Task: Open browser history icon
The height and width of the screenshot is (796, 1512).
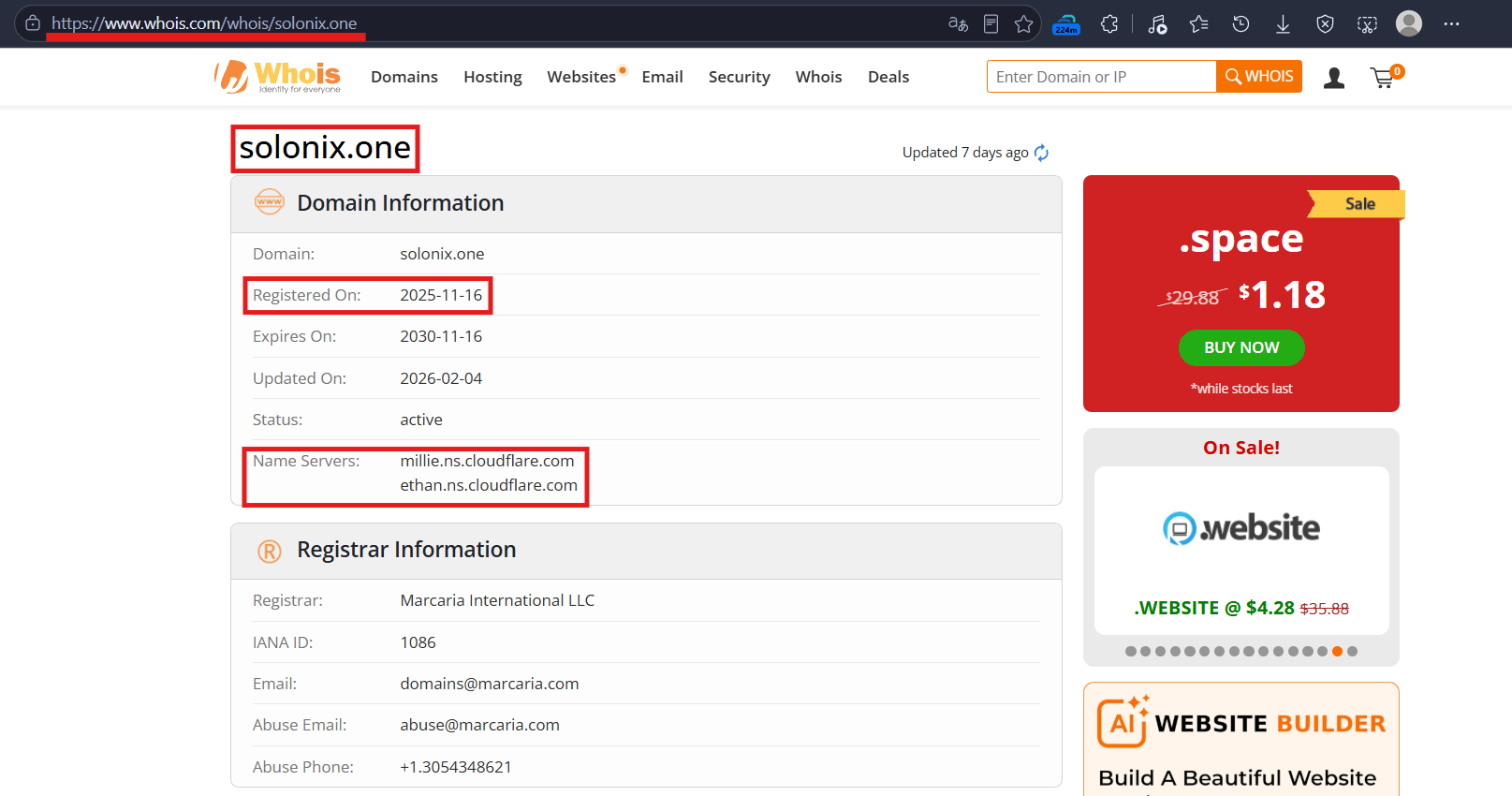Action: [x=1240, y=24]
